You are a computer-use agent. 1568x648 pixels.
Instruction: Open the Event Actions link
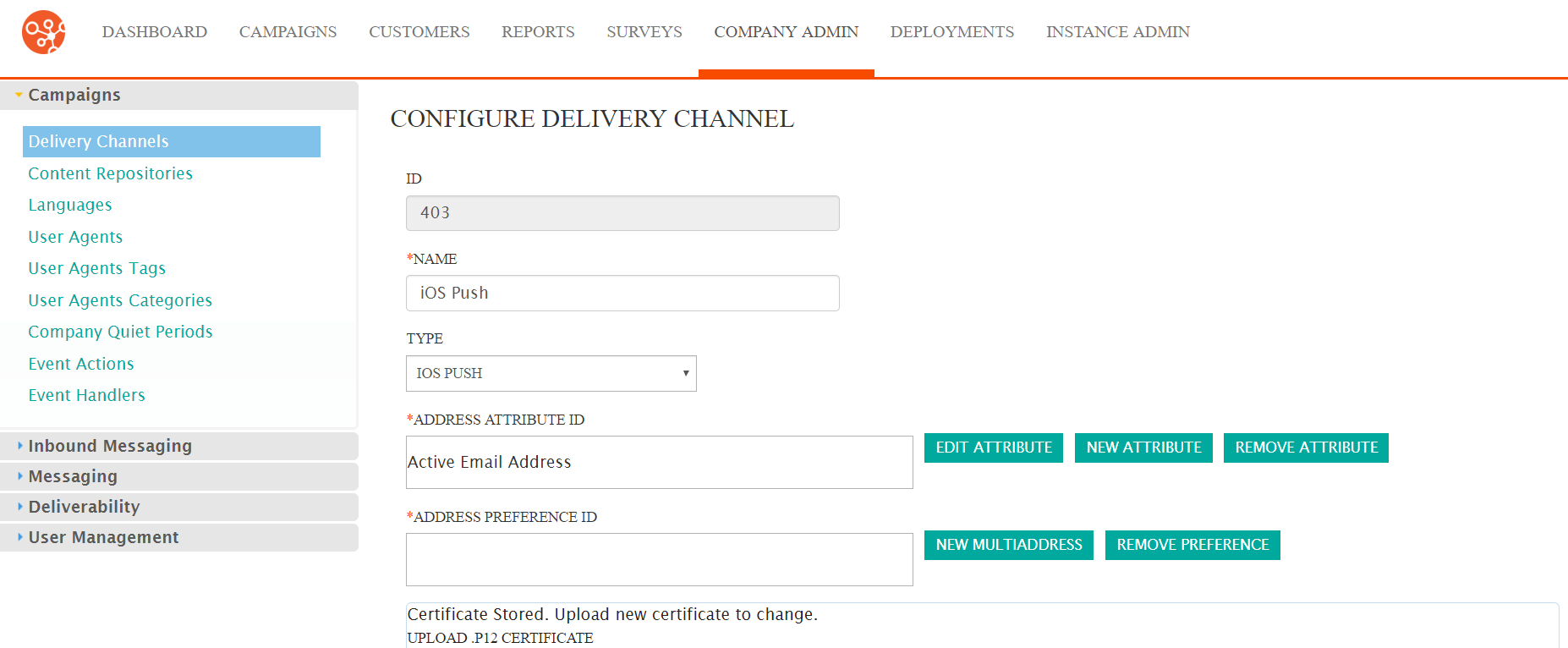[81, 364]
